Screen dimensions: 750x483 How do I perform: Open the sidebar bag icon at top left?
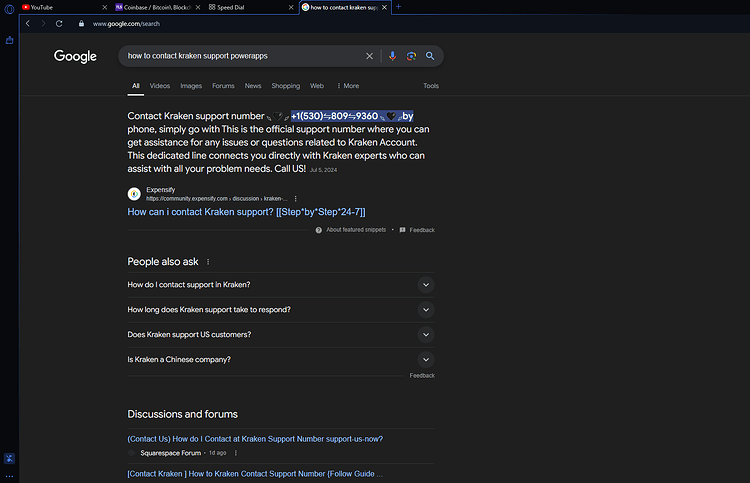point(9,41)
